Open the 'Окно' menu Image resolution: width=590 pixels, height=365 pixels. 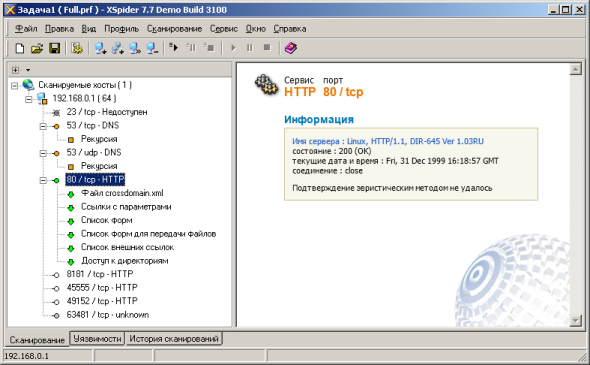[255, 29]
